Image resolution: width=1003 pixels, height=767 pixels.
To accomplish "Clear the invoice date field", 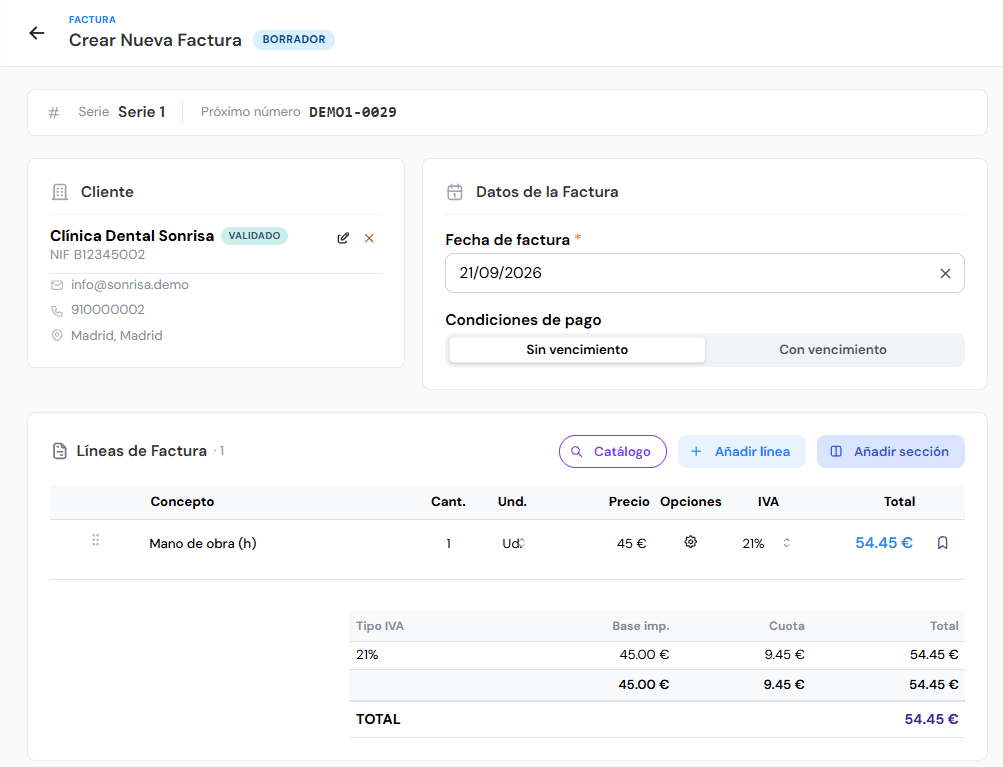I will coord(945,273).
